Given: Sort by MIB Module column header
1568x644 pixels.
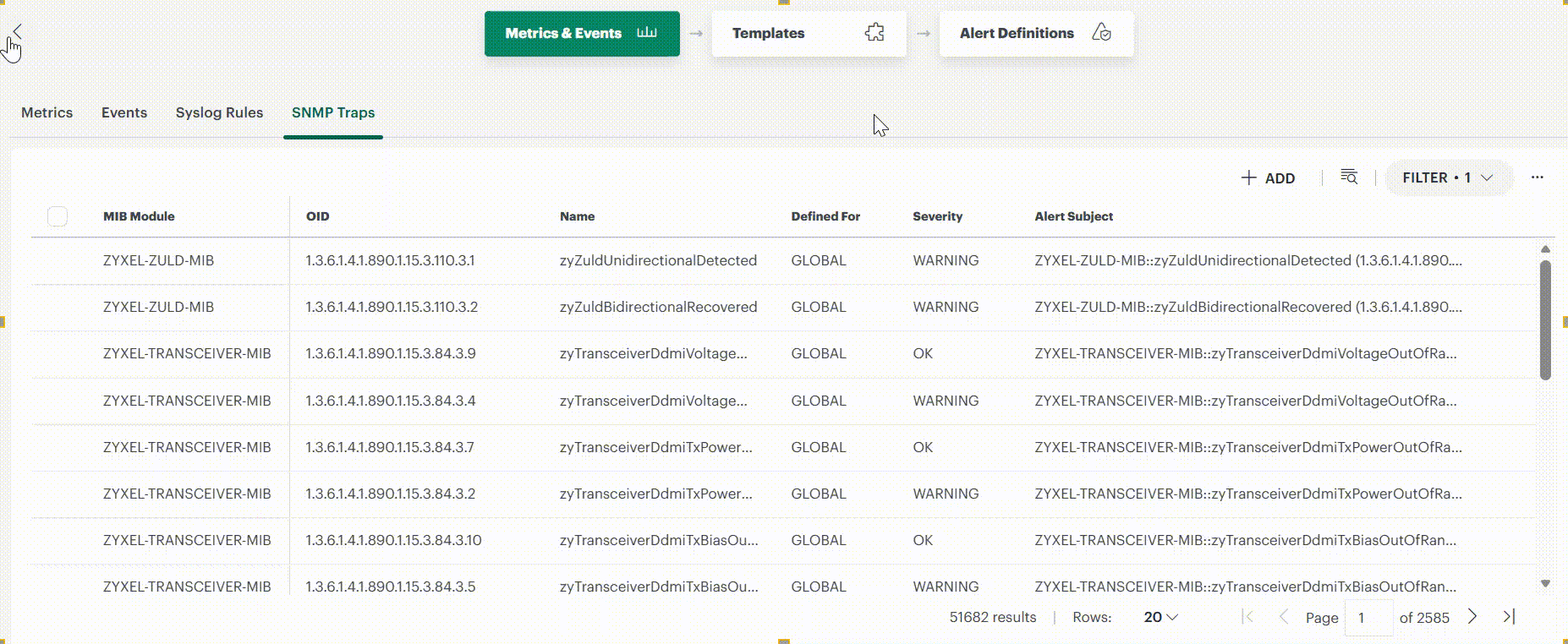Looking at the screenshot, I should 139,216.
